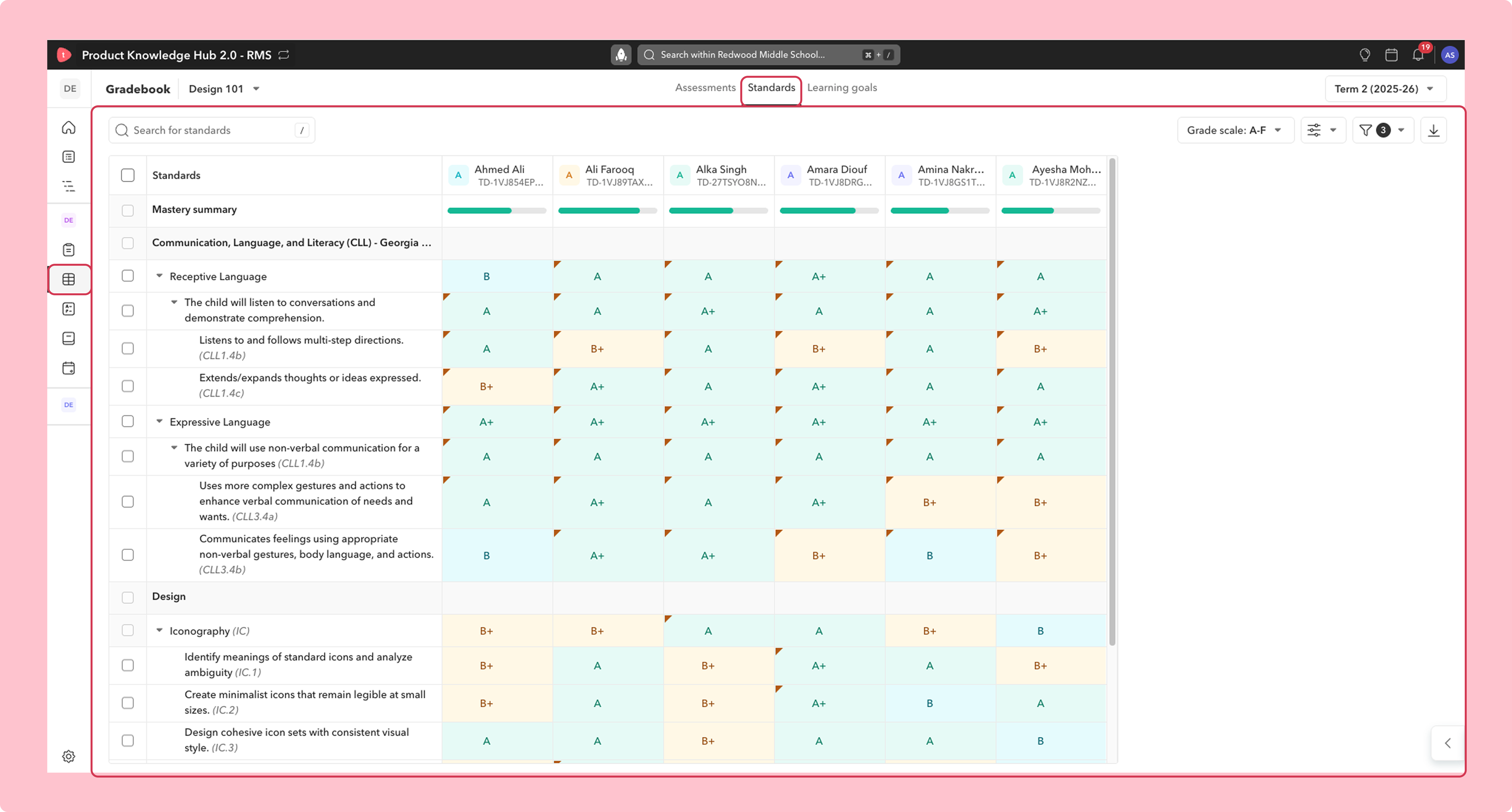1512x812 pixels.
Task: Open the Term 2 (2025-26) dropdown
Action: [1385, 89]
